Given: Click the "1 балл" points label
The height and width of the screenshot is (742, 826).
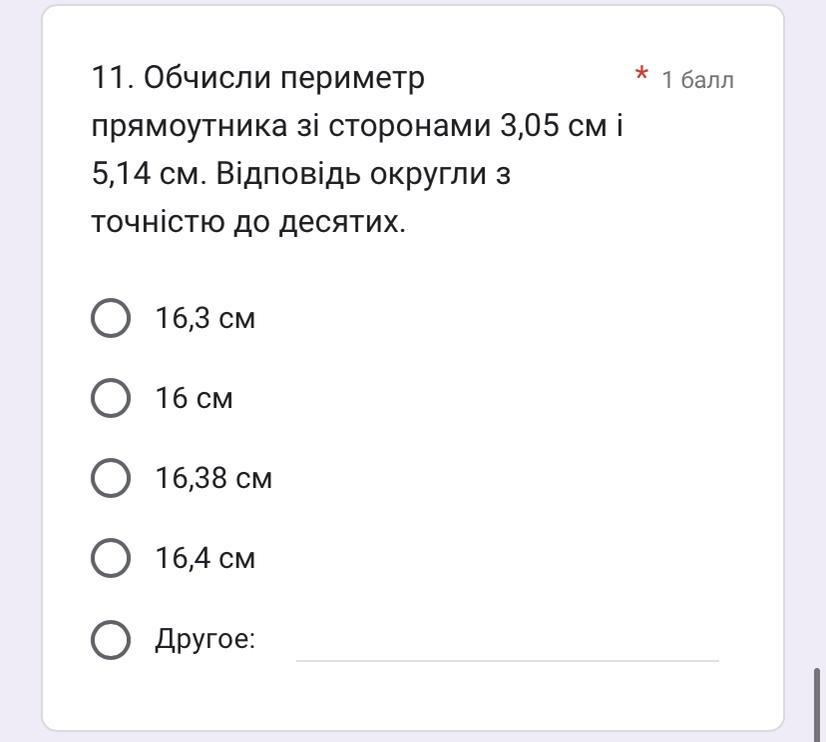Looking at the screenshot, I should (x=697, y=80).
